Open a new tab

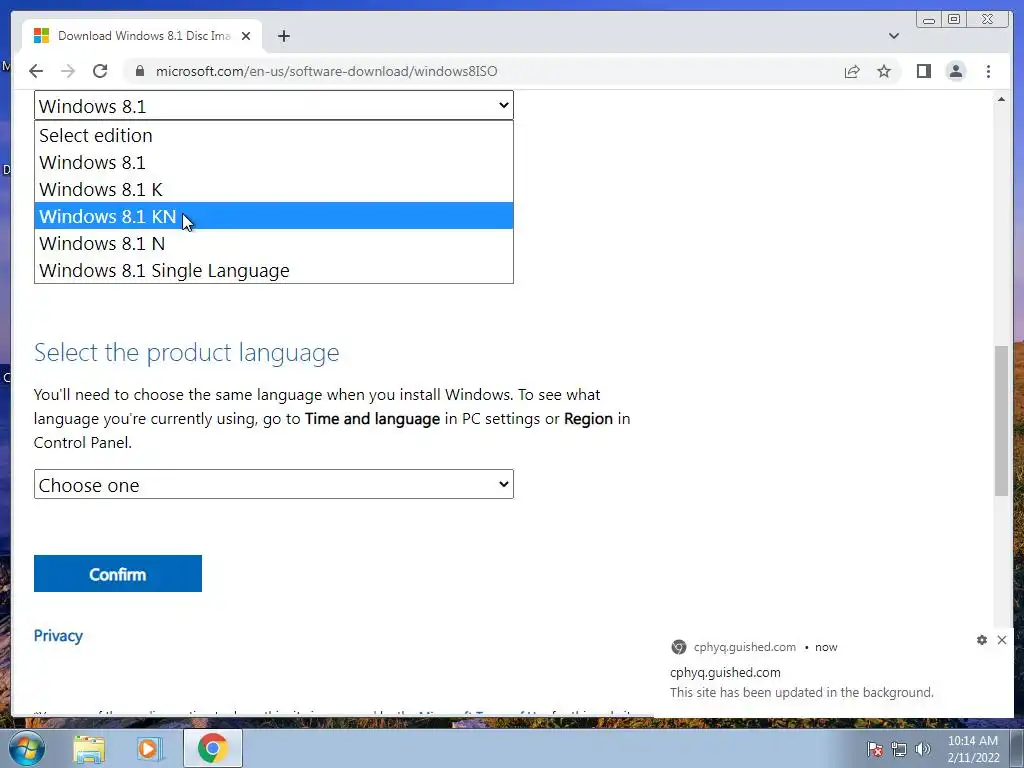click(x=283, y=36)
